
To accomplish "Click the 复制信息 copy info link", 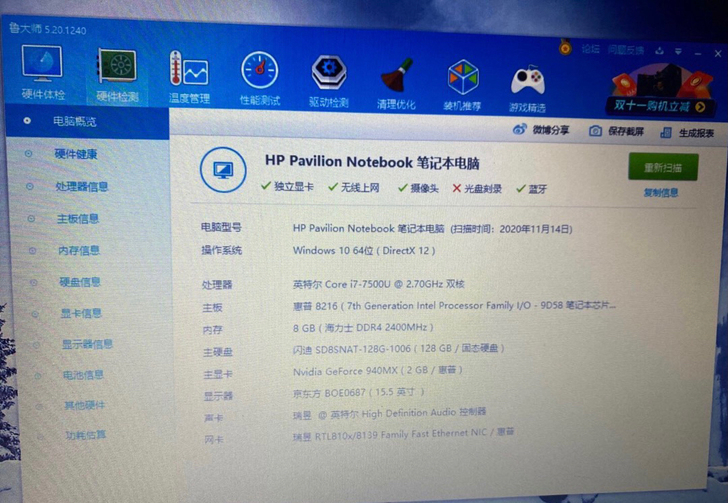I will click(x=661, y=192).
